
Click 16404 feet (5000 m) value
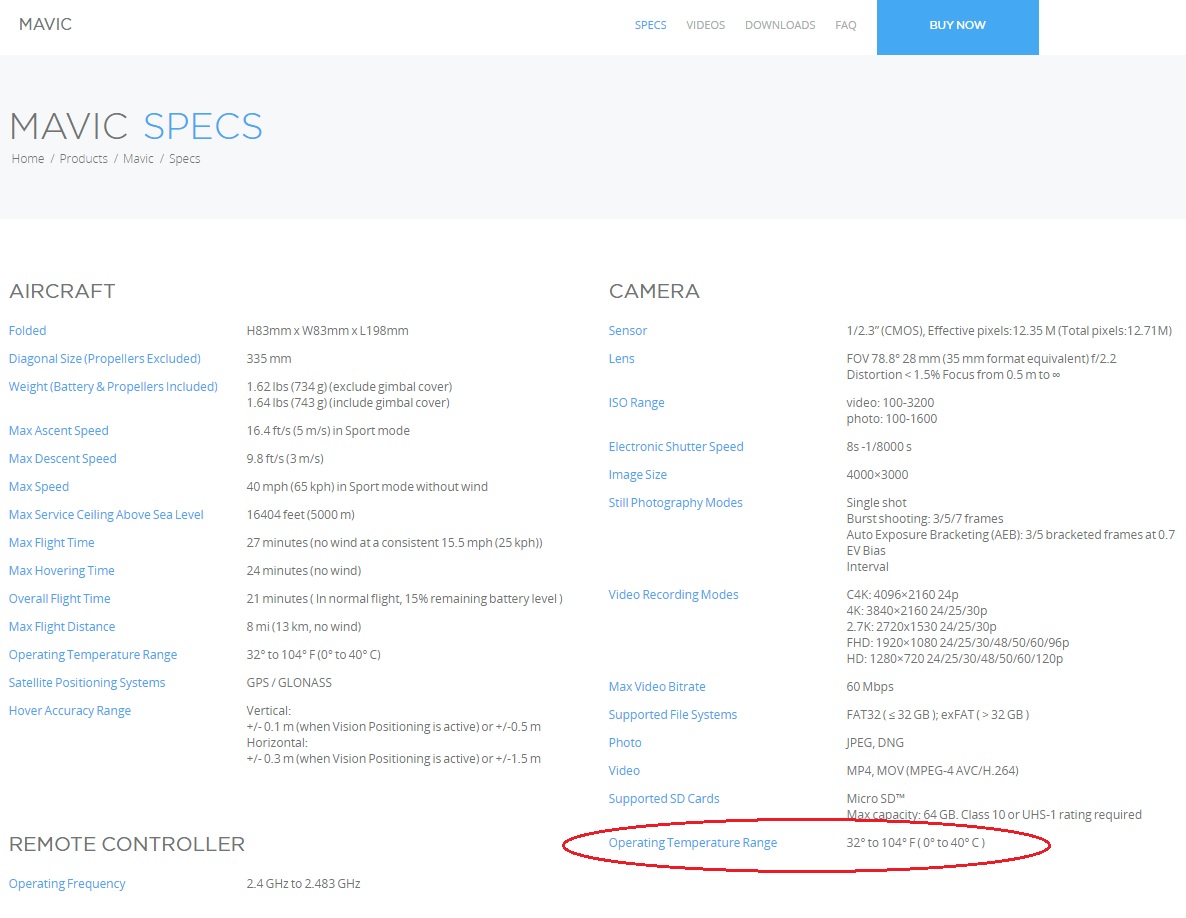tap(300, 514)
